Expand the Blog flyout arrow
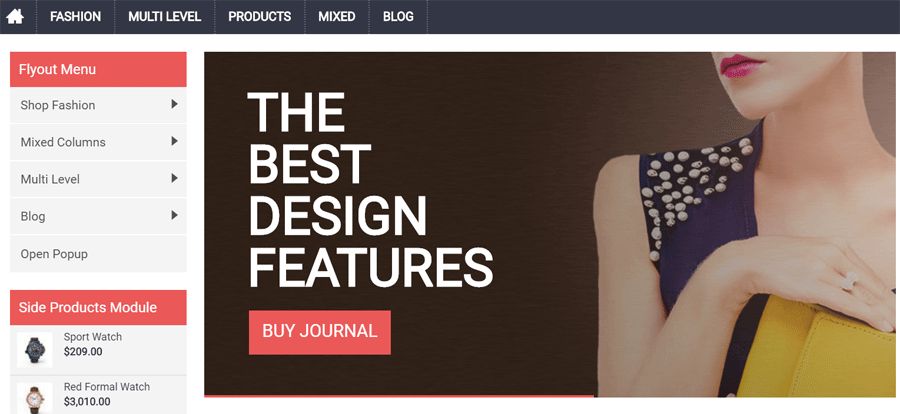Image resolution: width=900 pixels, height=414 pixels. pyautogui.click(x=174, y=215)
